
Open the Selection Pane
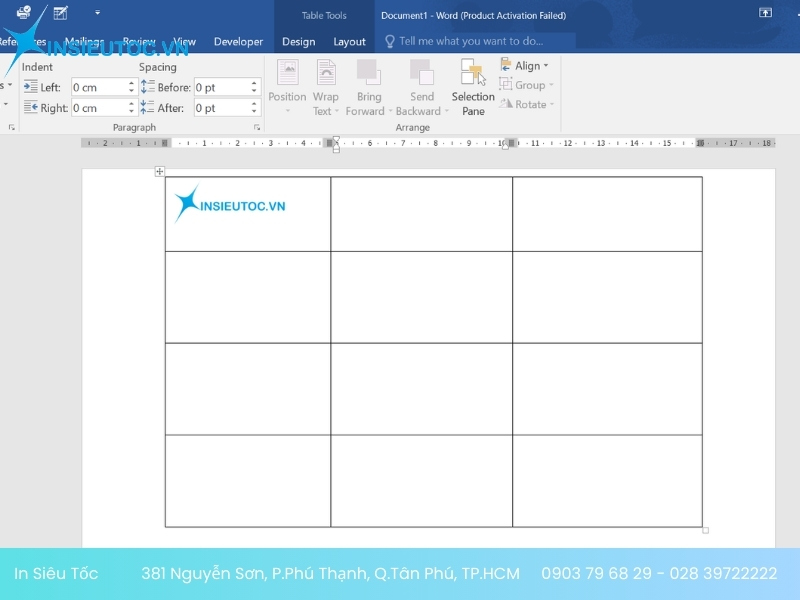pyautogui.click(x=473, y=86)
